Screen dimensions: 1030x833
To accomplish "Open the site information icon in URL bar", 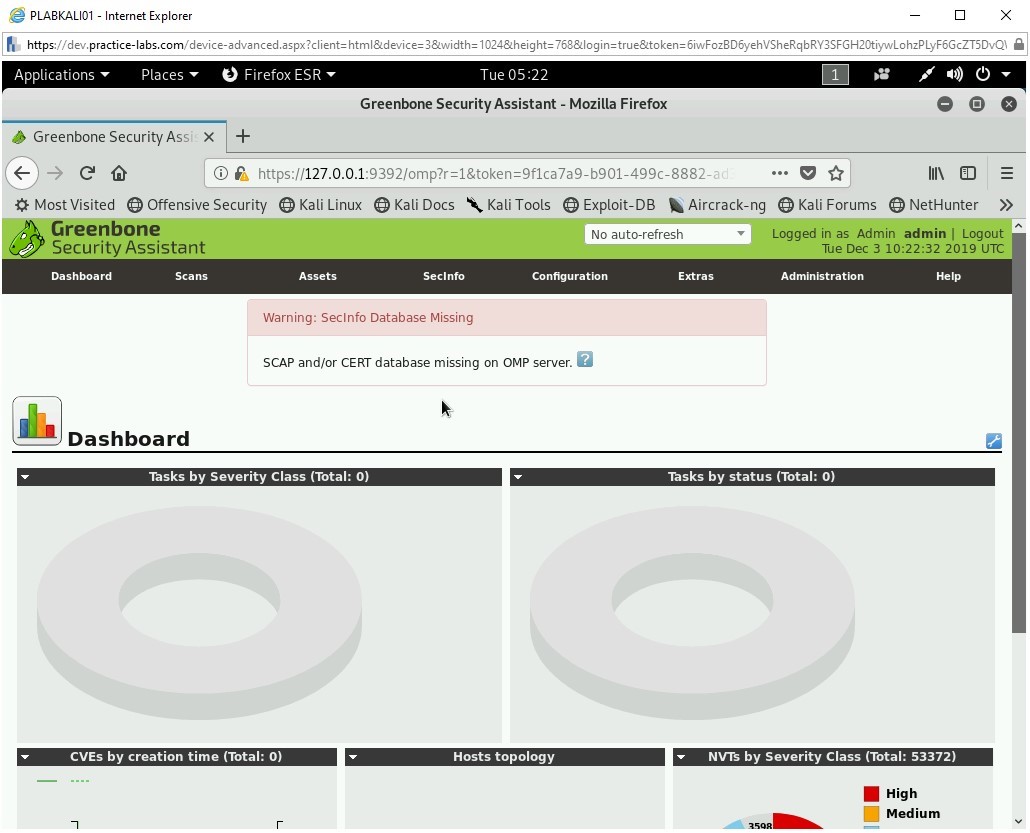I will point(221,173).
